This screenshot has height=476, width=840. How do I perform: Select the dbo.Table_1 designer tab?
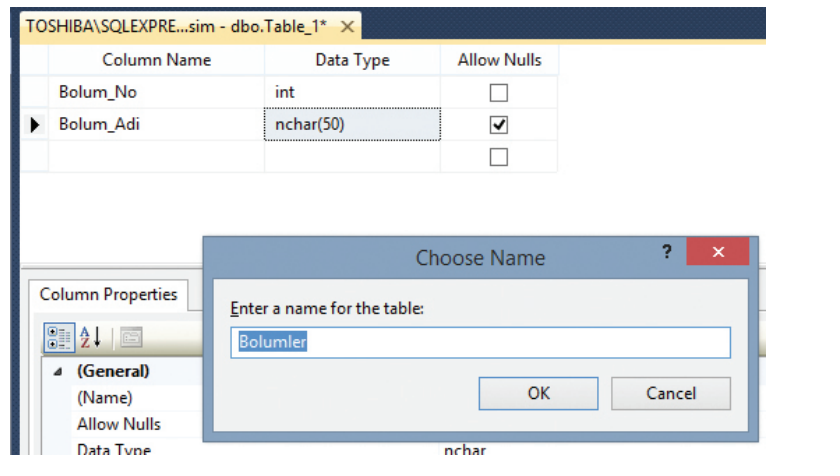(180, 27)
